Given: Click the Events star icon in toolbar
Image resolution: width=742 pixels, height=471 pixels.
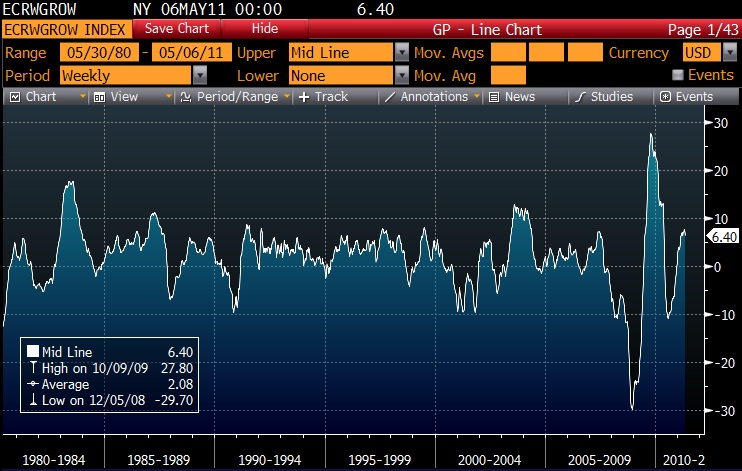Looking at the screenshot, I should (x=665, y=97).
